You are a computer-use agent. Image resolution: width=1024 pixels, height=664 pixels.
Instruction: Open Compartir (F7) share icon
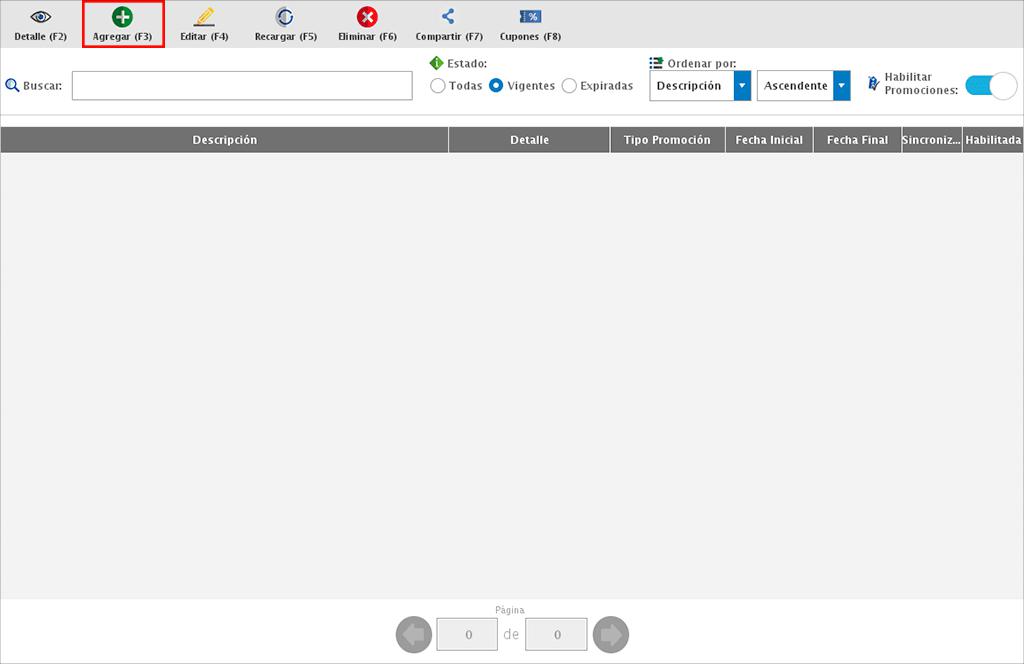pyautogui.click(x=448, y=17)
